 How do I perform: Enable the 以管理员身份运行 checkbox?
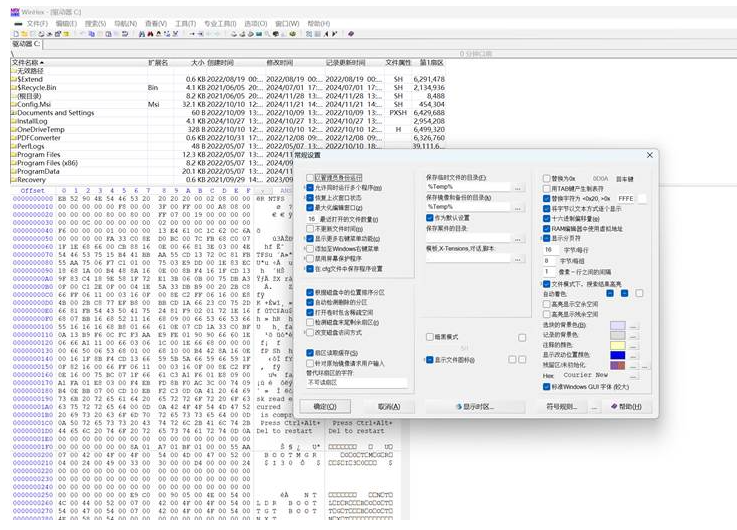(x=310, y=178)
